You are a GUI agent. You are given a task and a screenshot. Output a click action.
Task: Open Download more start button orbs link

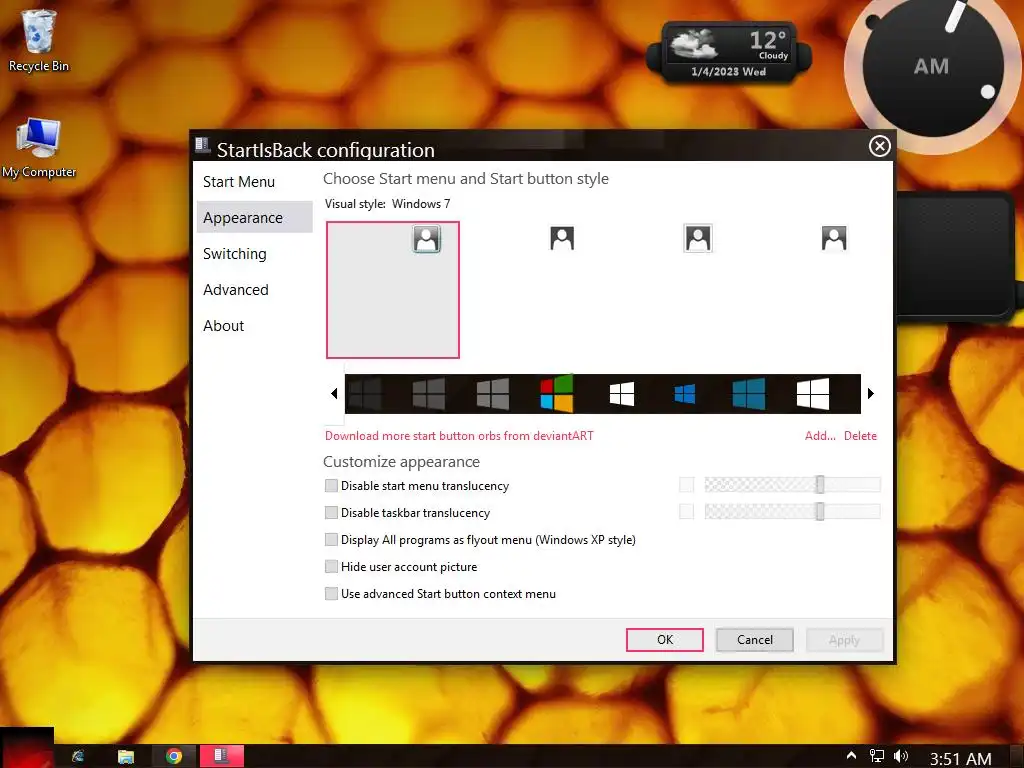point(459,436)
